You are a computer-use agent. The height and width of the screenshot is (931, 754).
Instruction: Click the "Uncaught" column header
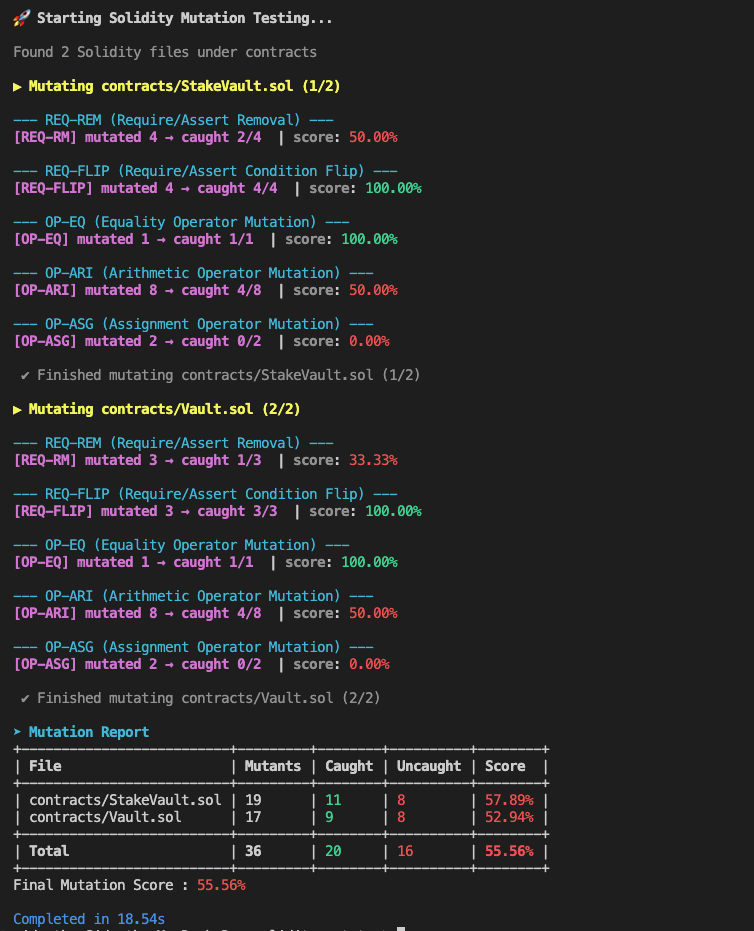coord(429,767)
